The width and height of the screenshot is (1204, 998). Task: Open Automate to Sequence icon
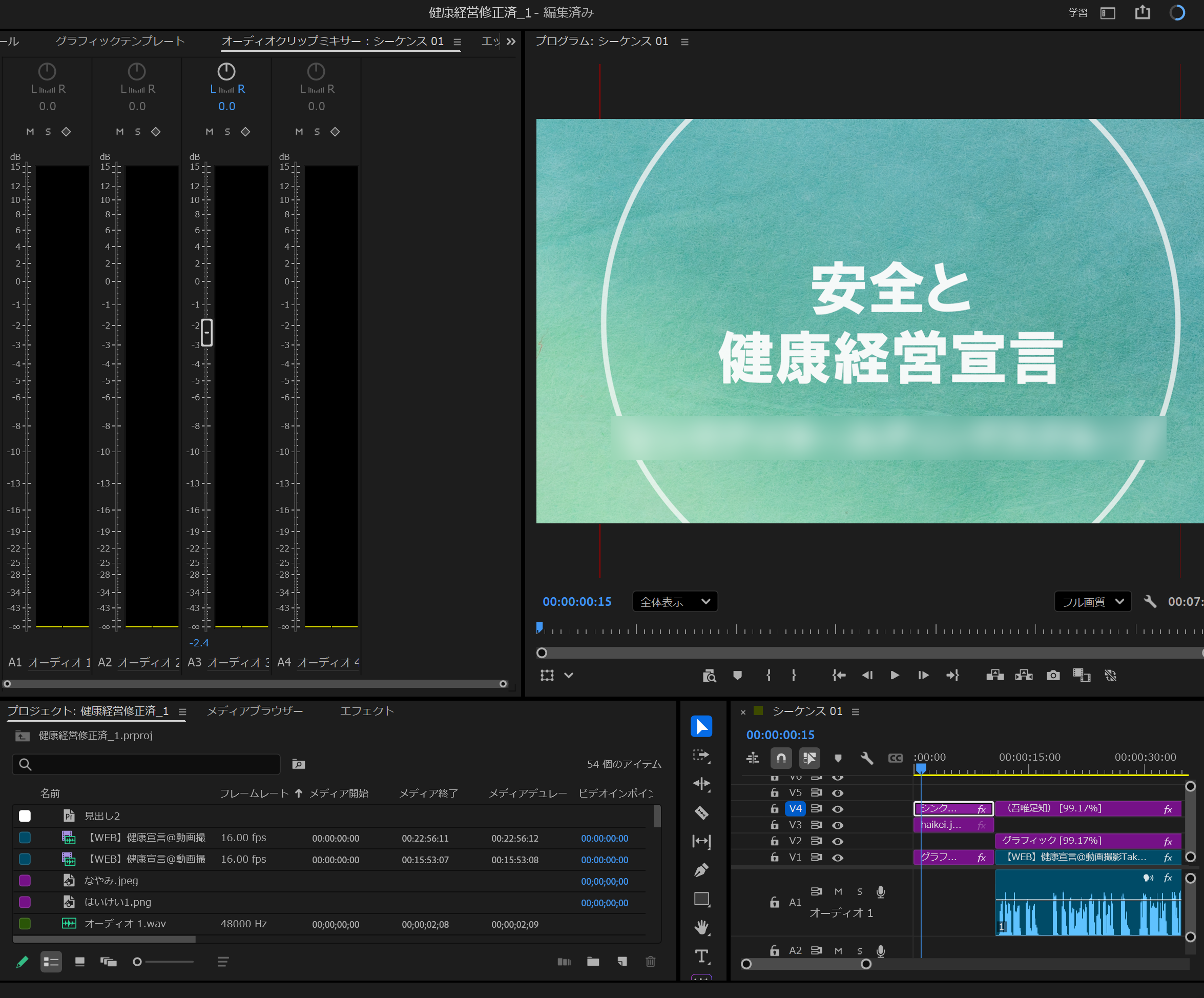pos(564,961)
